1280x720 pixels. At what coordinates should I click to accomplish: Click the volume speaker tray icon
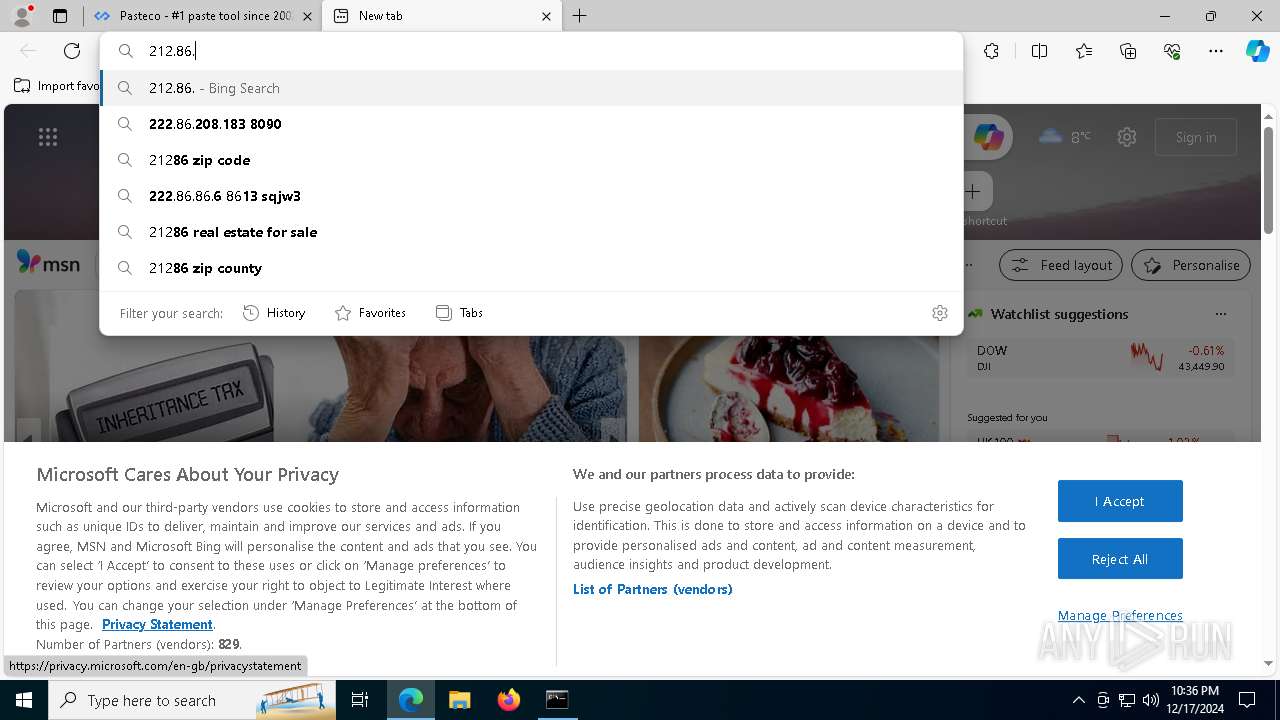(x=1151, y=700)
